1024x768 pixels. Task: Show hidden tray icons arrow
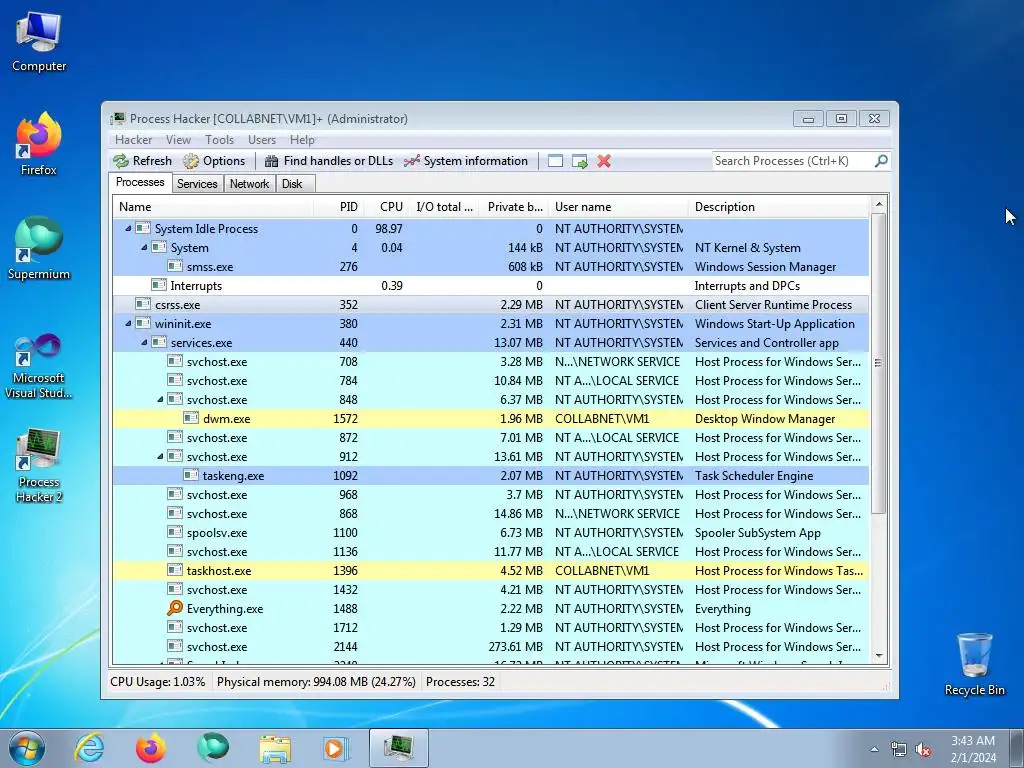pyautogui.click(x=874, y=749)
